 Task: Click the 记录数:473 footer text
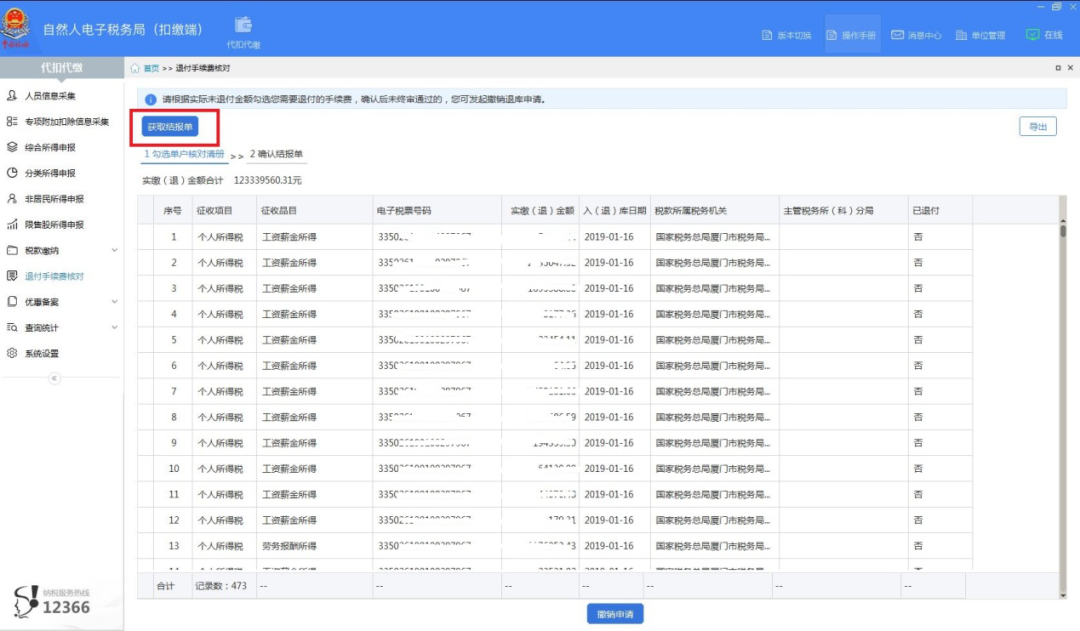pos(220,586)
